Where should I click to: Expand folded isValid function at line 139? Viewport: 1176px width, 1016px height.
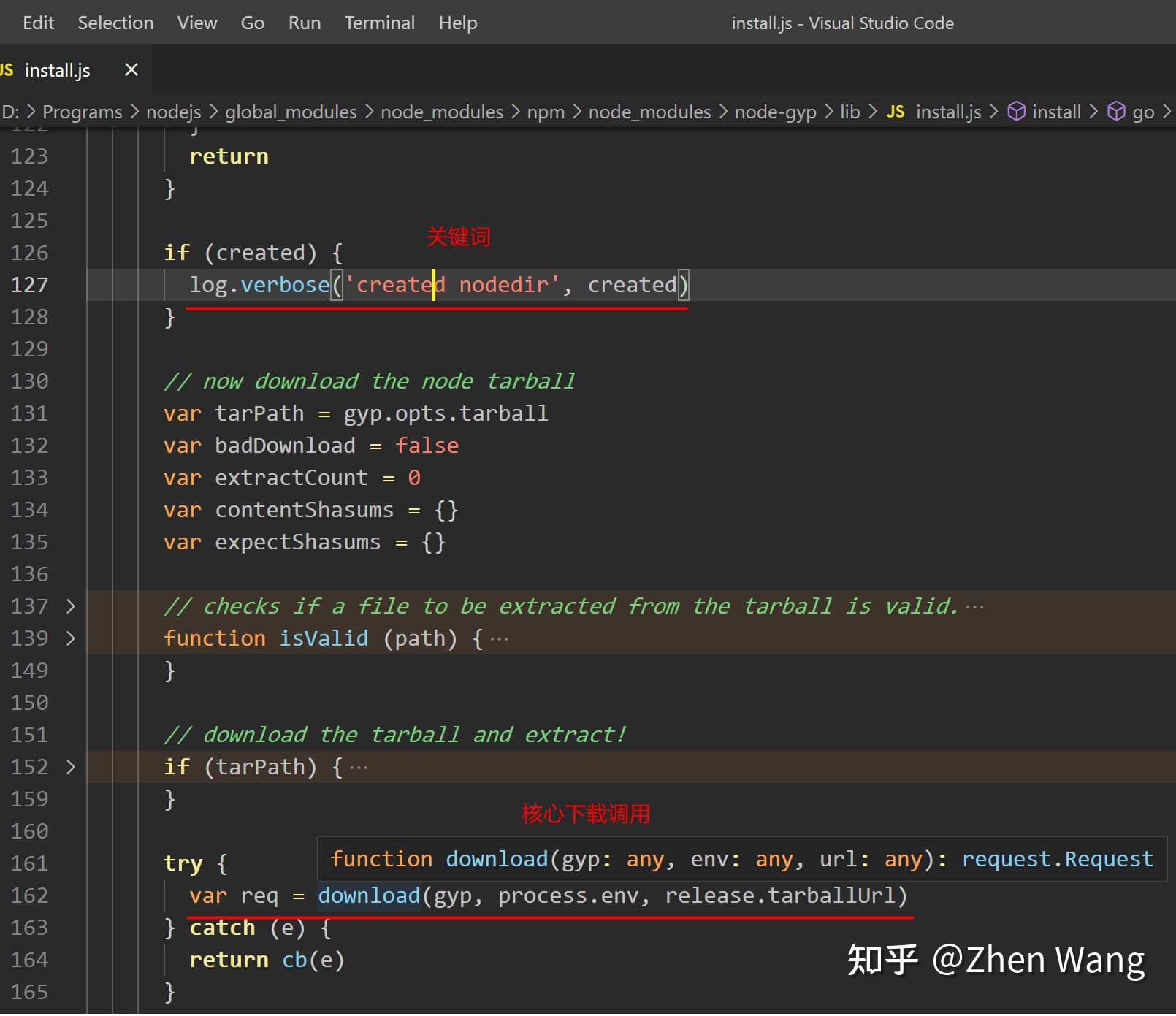[x=71, y=638]
